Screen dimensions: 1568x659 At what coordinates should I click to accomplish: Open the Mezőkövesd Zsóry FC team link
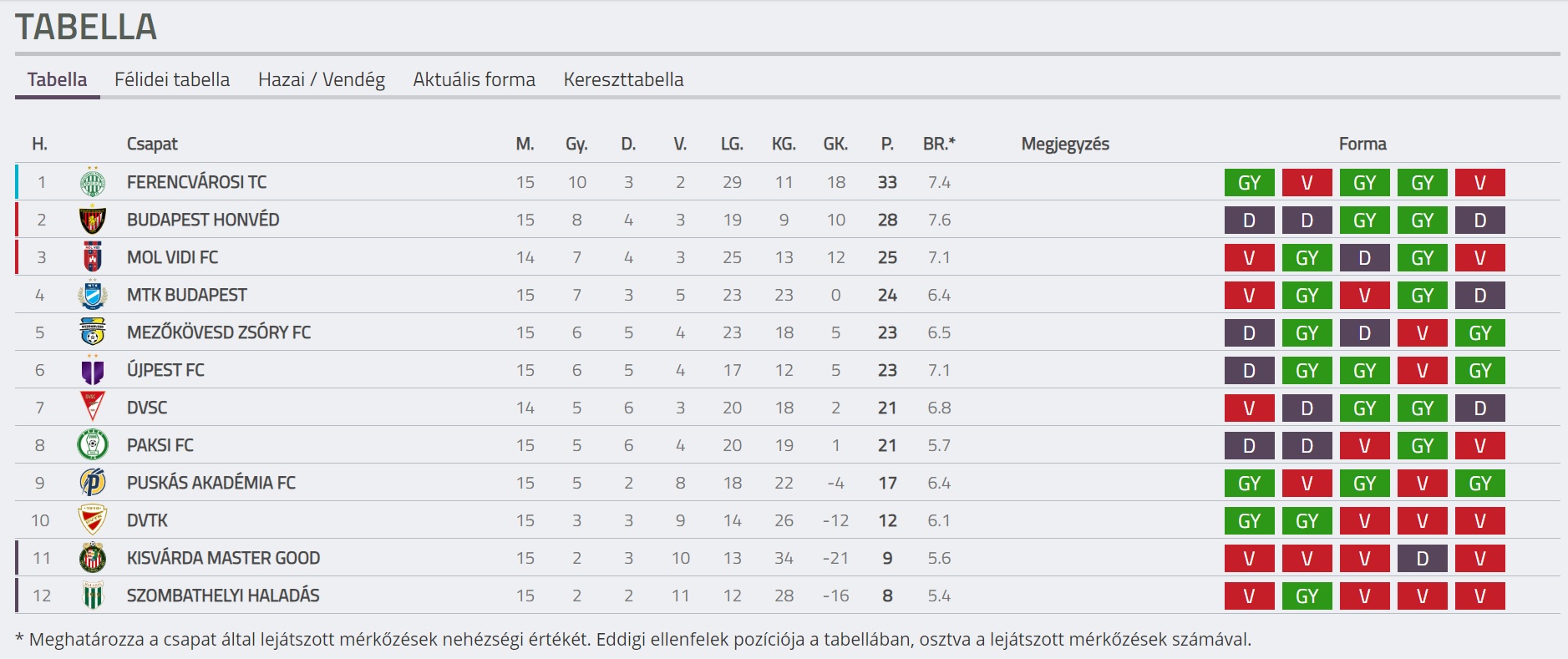click(219, 332)
